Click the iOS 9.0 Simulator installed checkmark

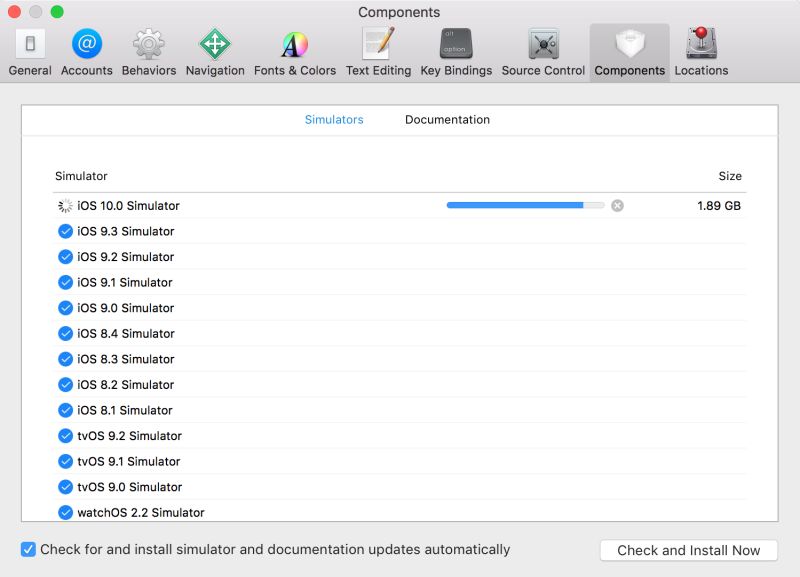pyautogui.click(x=65, y=308)
